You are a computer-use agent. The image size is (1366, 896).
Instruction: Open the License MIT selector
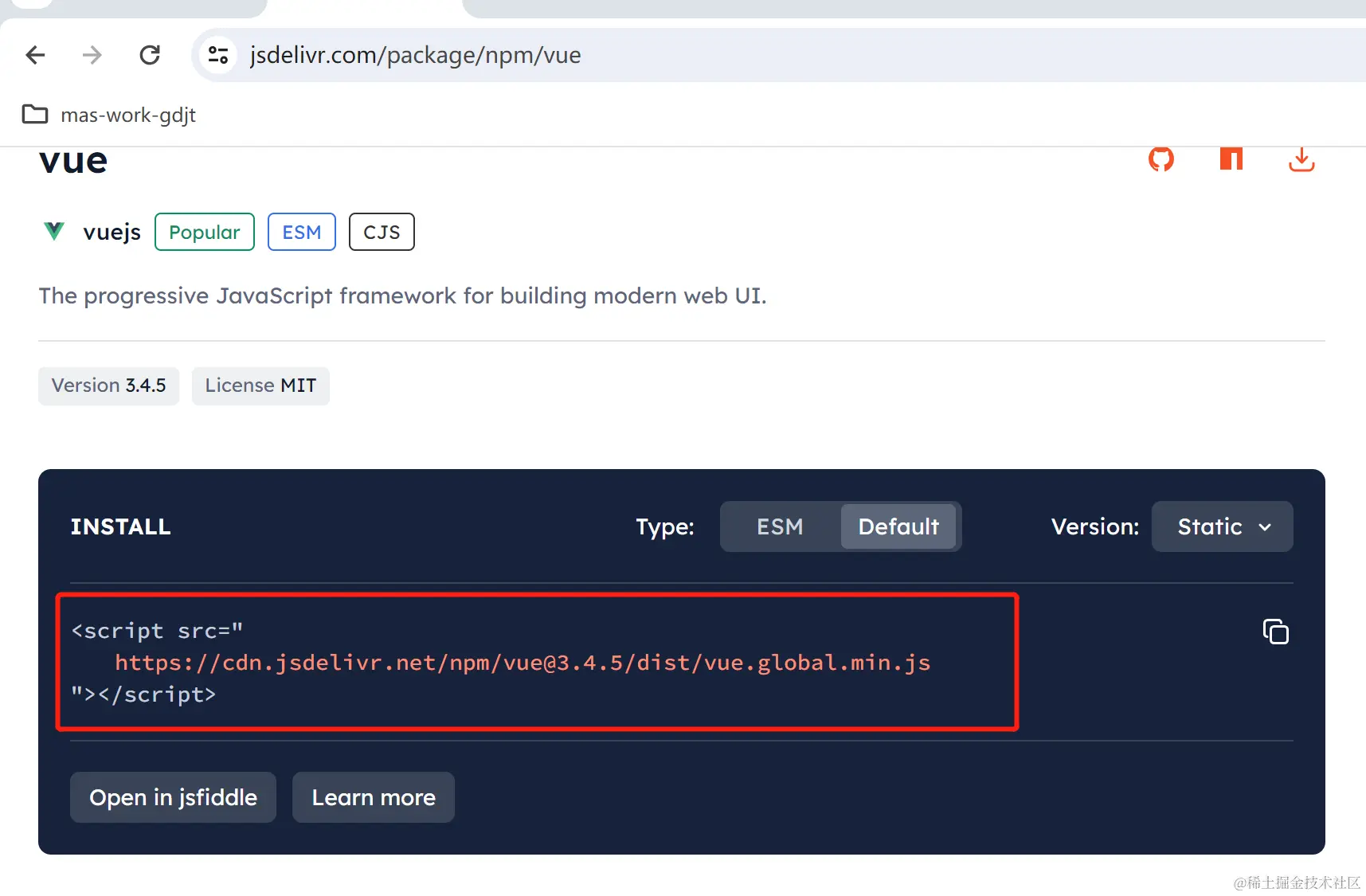click(x=260, y=385)
